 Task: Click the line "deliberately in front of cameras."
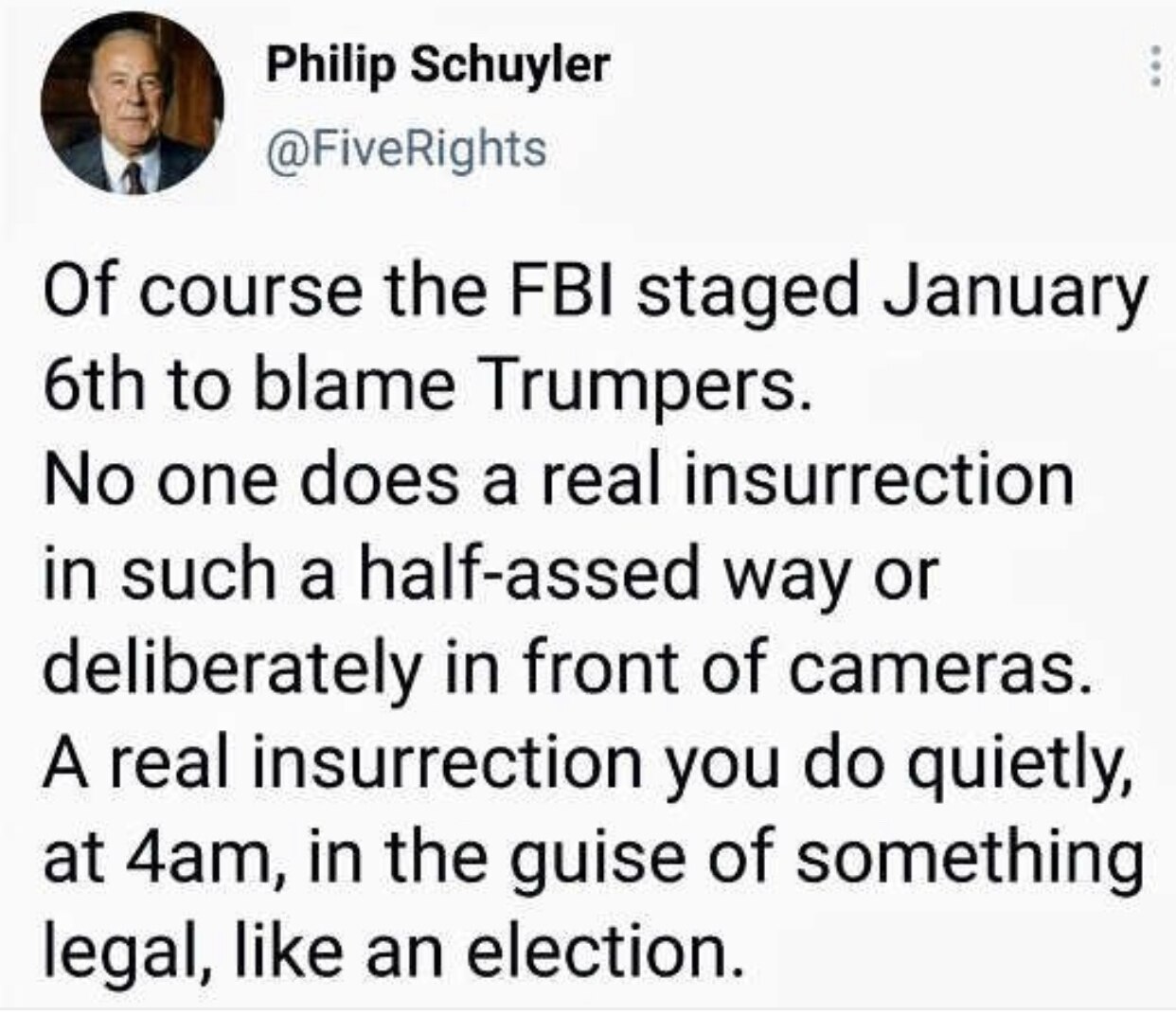[x=562, y=667]
